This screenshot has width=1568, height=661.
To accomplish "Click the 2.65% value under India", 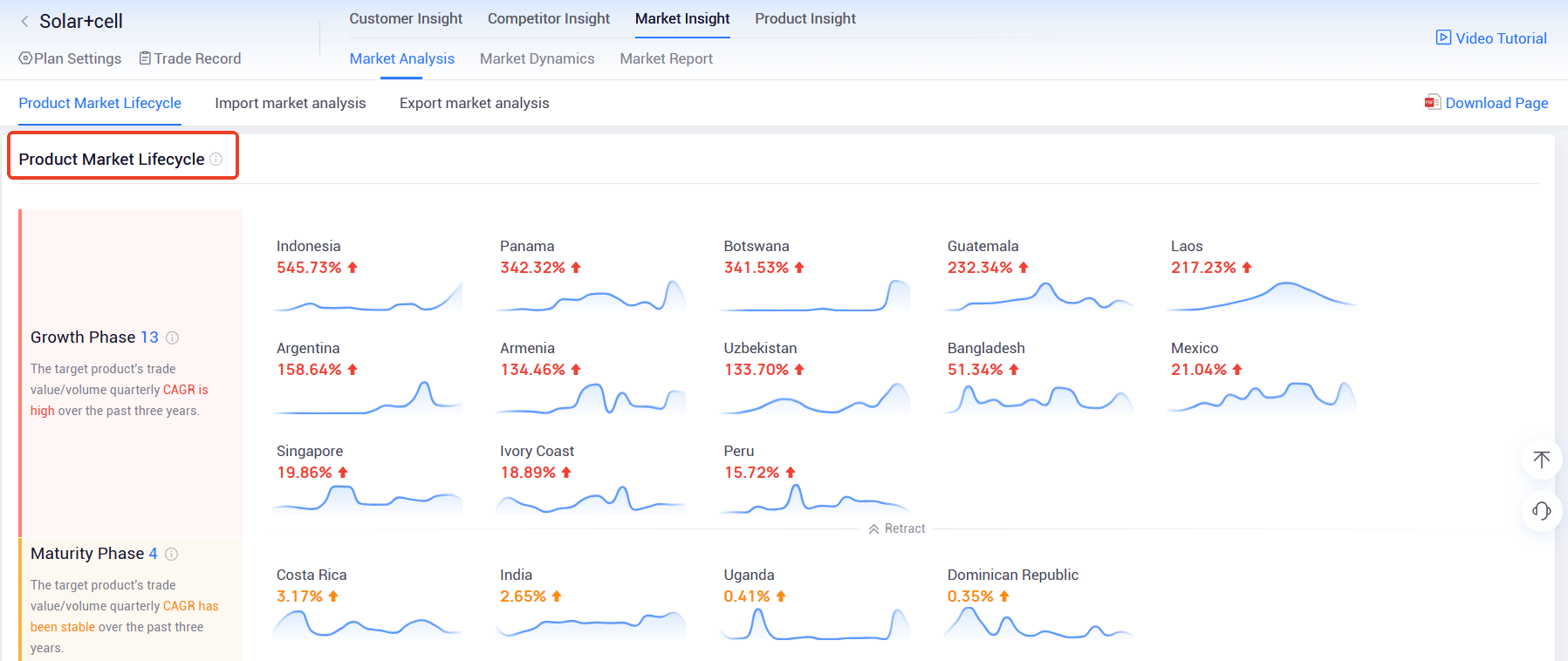I will 523,596.
